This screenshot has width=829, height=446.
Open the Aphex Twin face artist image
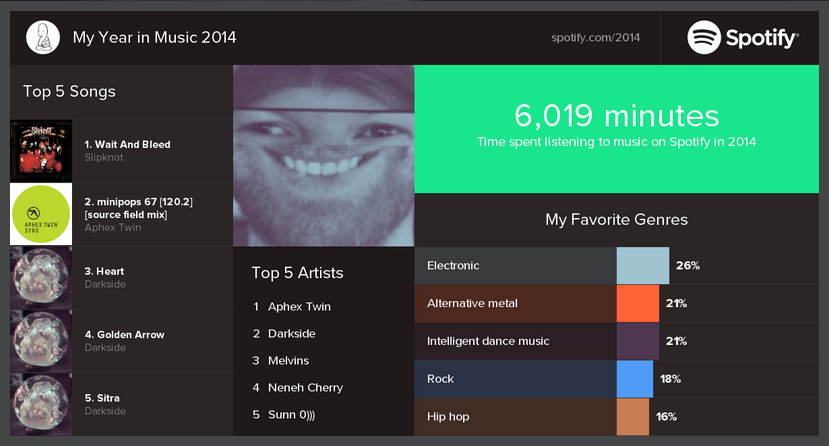(x=324, y=155)
